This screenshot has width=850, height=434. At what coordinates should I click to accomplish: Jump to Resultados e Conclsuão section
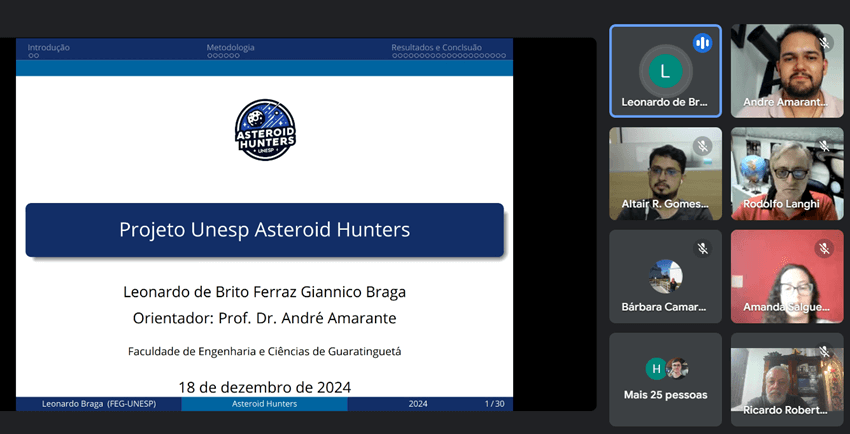click(436, 48)
